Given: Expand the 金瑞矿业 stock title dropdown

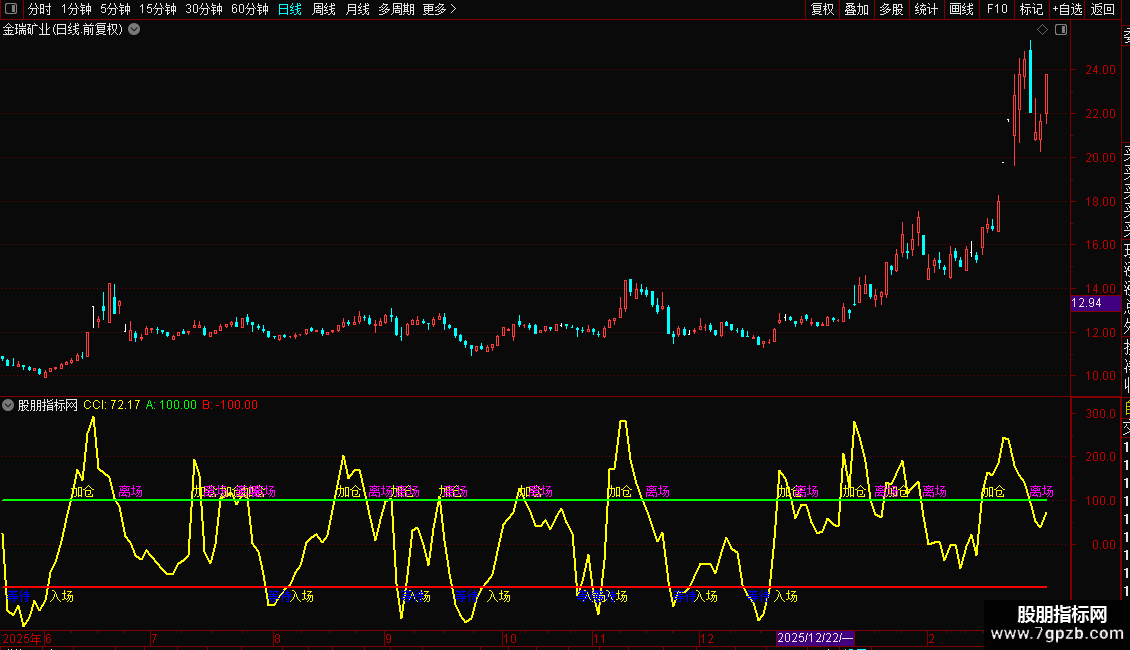Looking at the screenshot, I should [134, 29].
